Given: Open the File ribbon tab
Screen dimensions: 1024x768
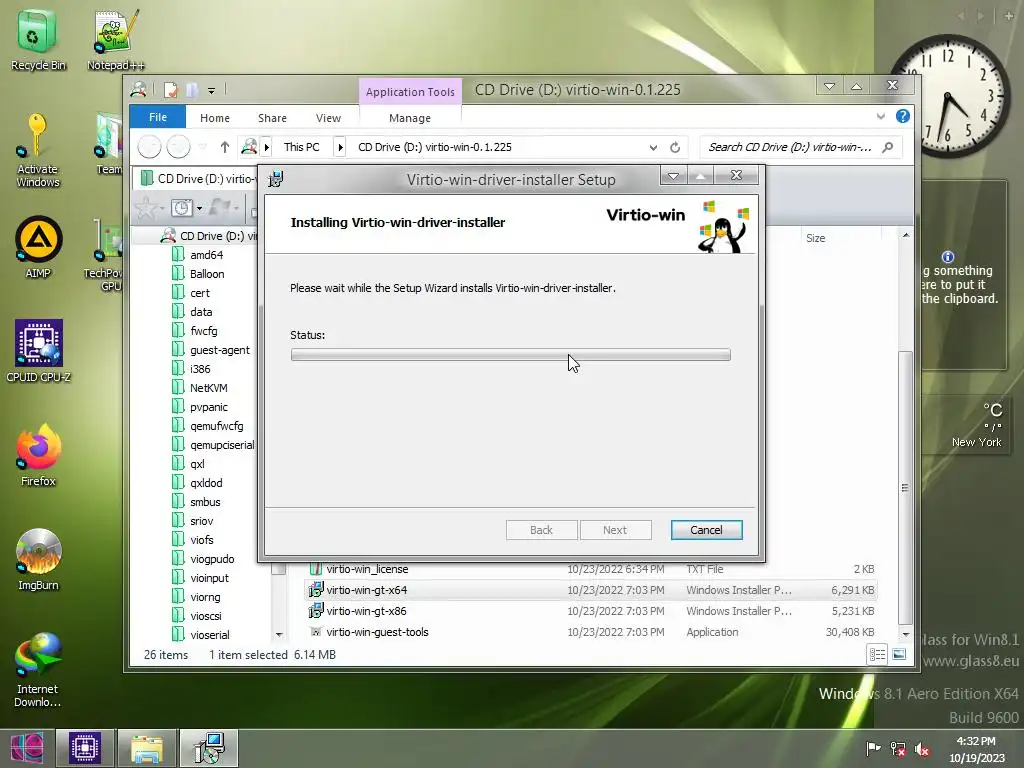Looking at the screenshot, I should [157, 117].
